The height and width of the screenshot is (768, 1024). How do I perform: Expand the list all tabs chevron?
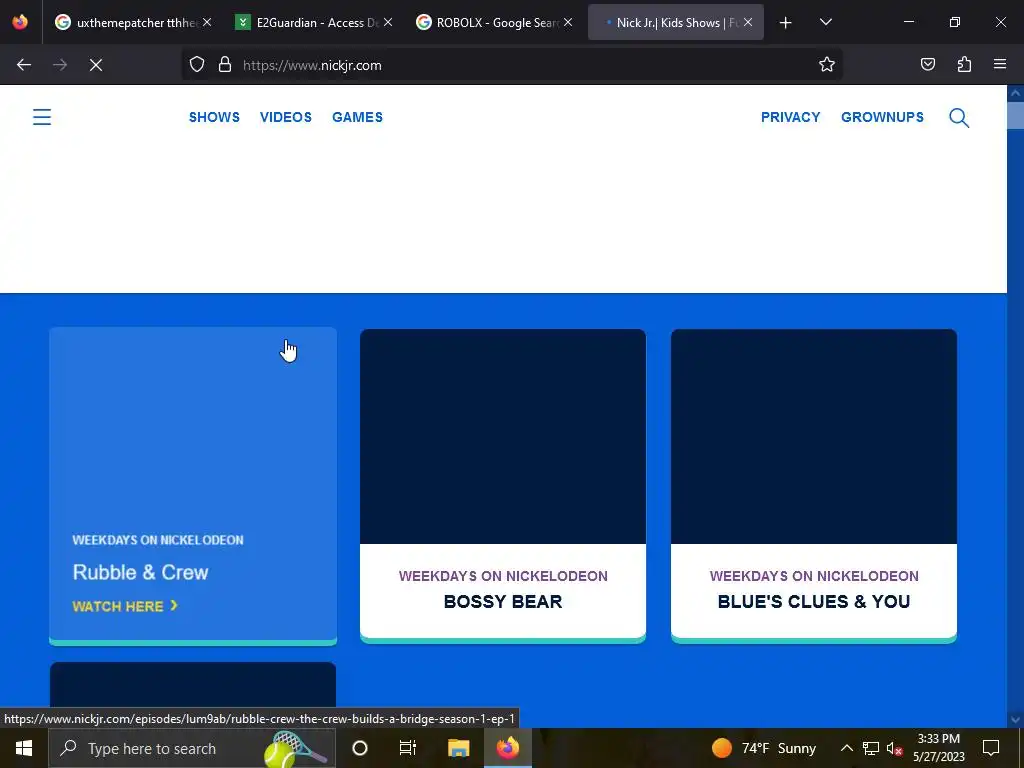click(825, 22)
